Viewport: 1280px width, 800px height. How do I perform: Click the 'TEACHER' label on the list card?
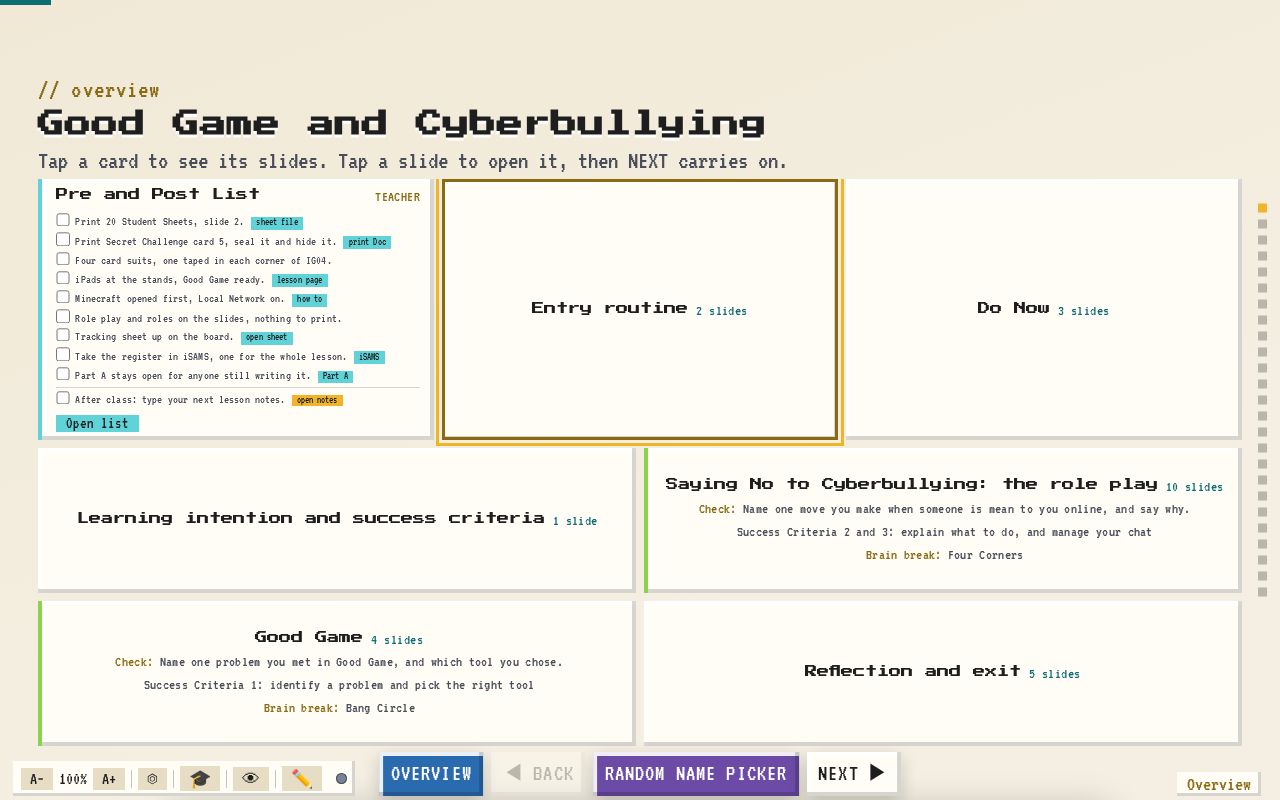point(397,197)
